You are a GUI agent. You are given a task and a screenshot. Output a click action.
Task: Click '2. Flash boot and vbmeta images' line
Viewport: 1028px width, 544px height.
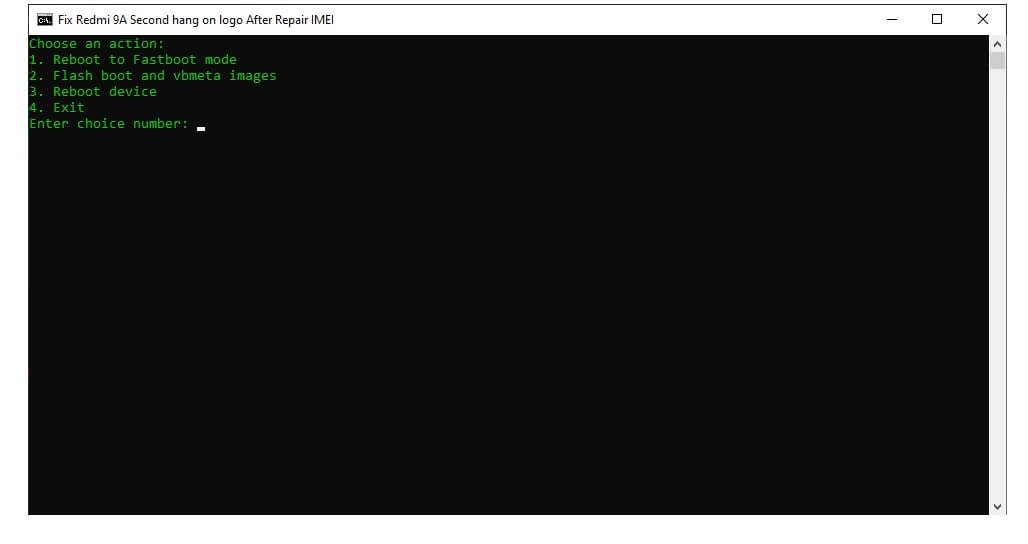click(x=153, y=76)
